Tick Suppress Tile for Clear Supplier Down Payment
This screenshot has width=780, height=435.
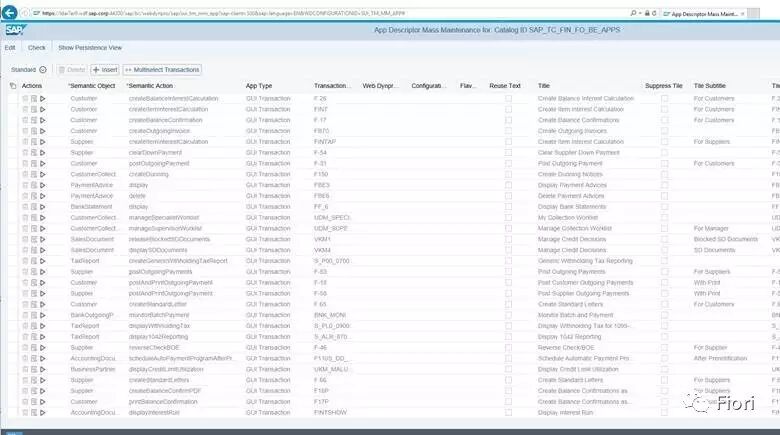[665, 153]
